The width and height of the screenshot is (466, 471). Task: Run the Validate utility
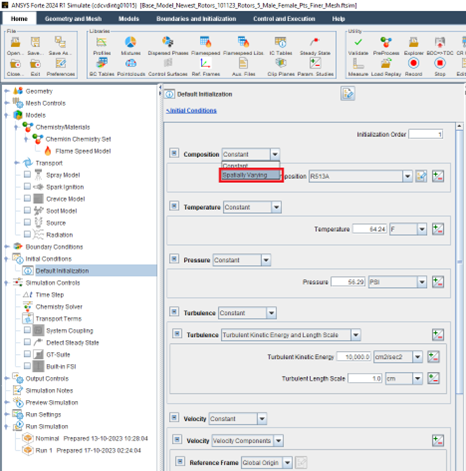[358, 43]
